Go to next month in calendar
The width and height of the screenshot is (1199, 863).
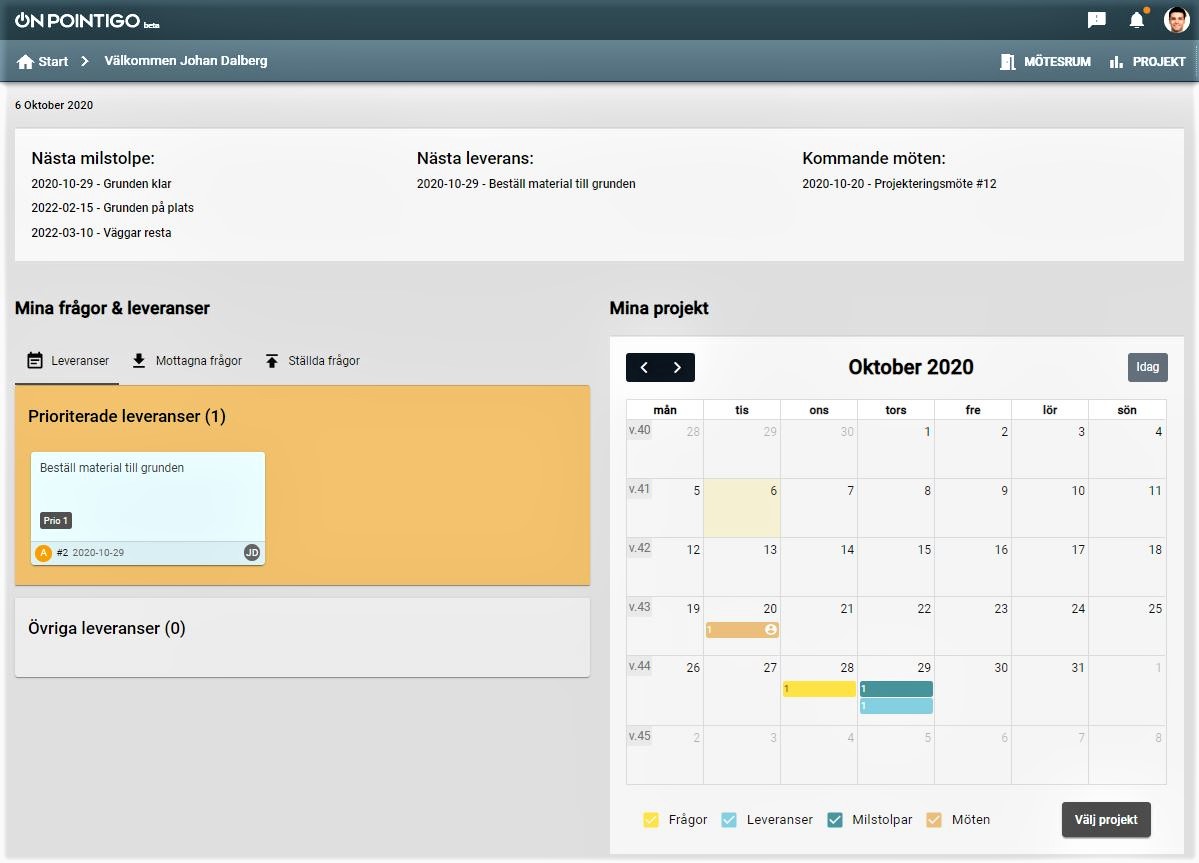[677, 368]
